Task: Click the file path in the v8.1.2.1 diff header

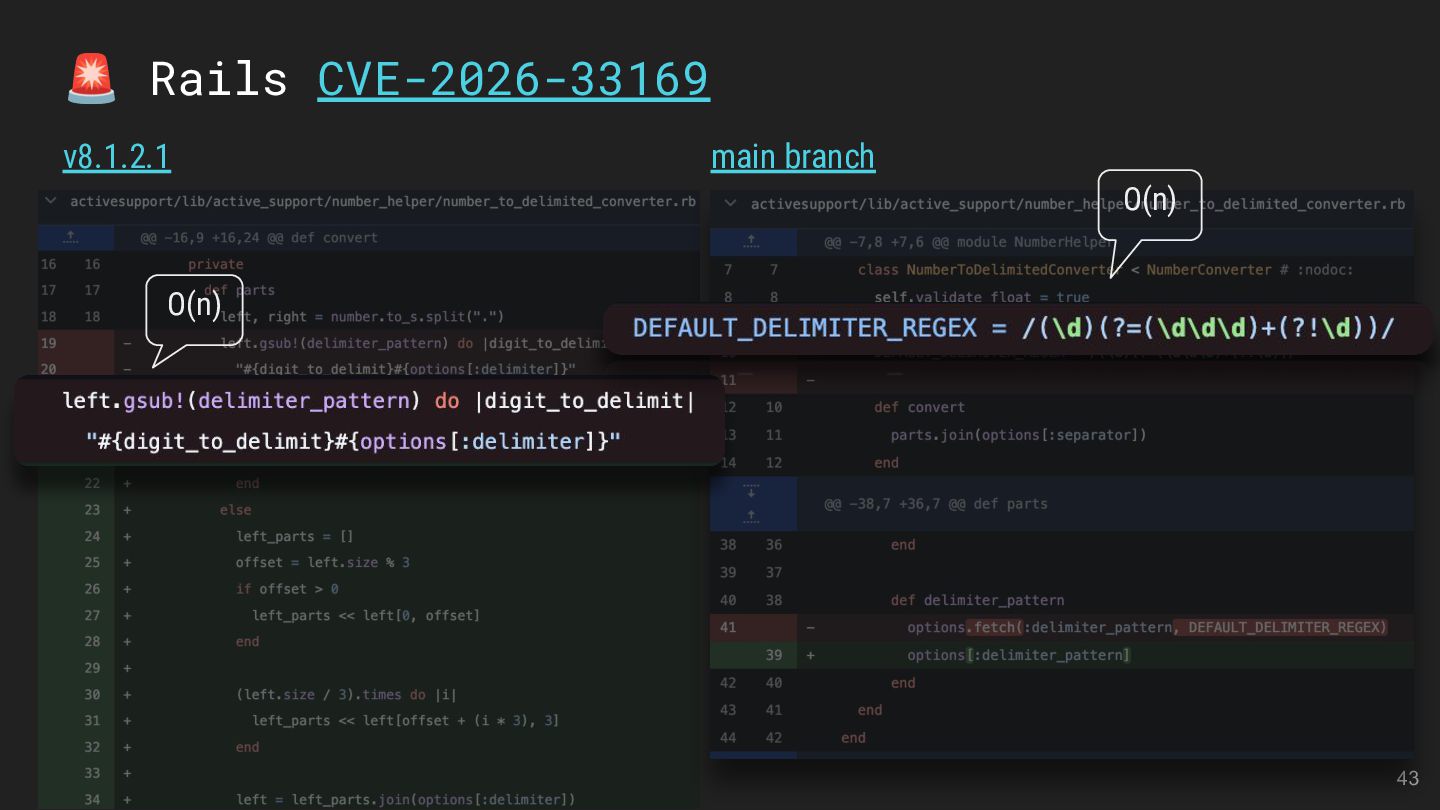Action: click(x=383, y=201)
